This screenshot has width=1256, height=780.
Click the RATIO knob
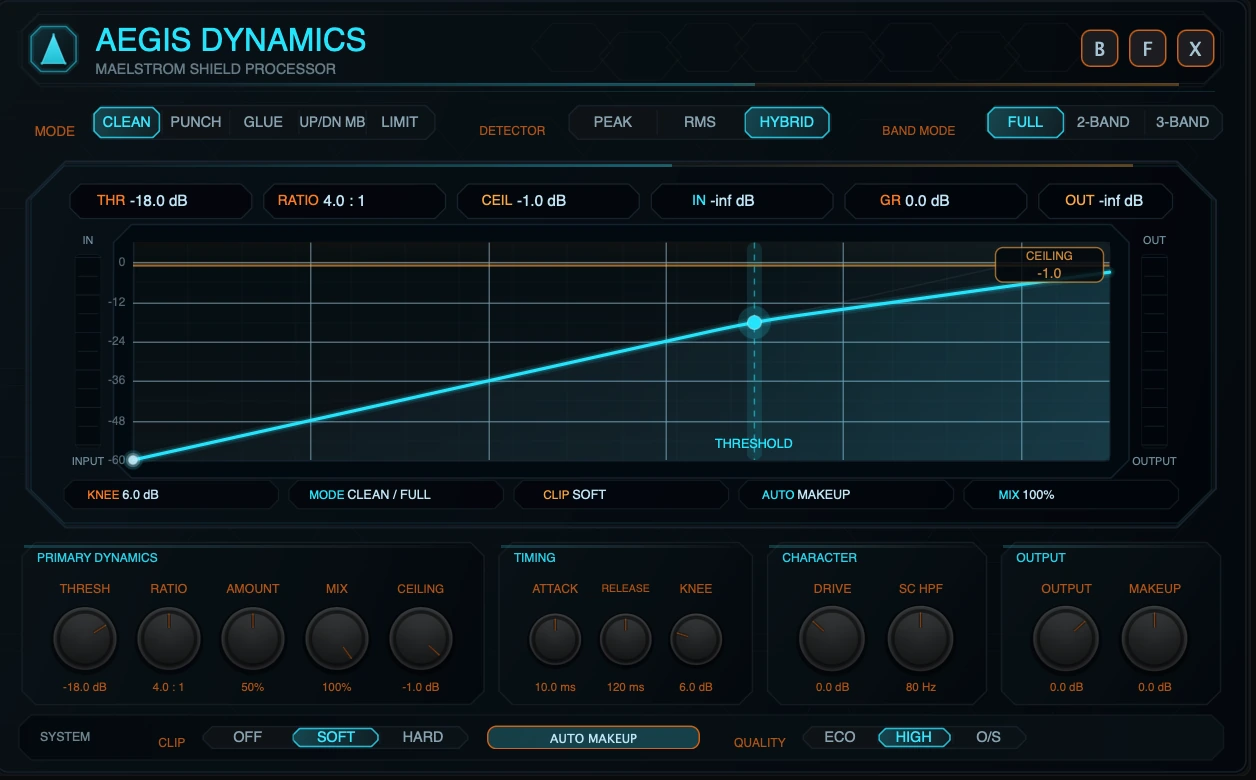click(169, 639)
